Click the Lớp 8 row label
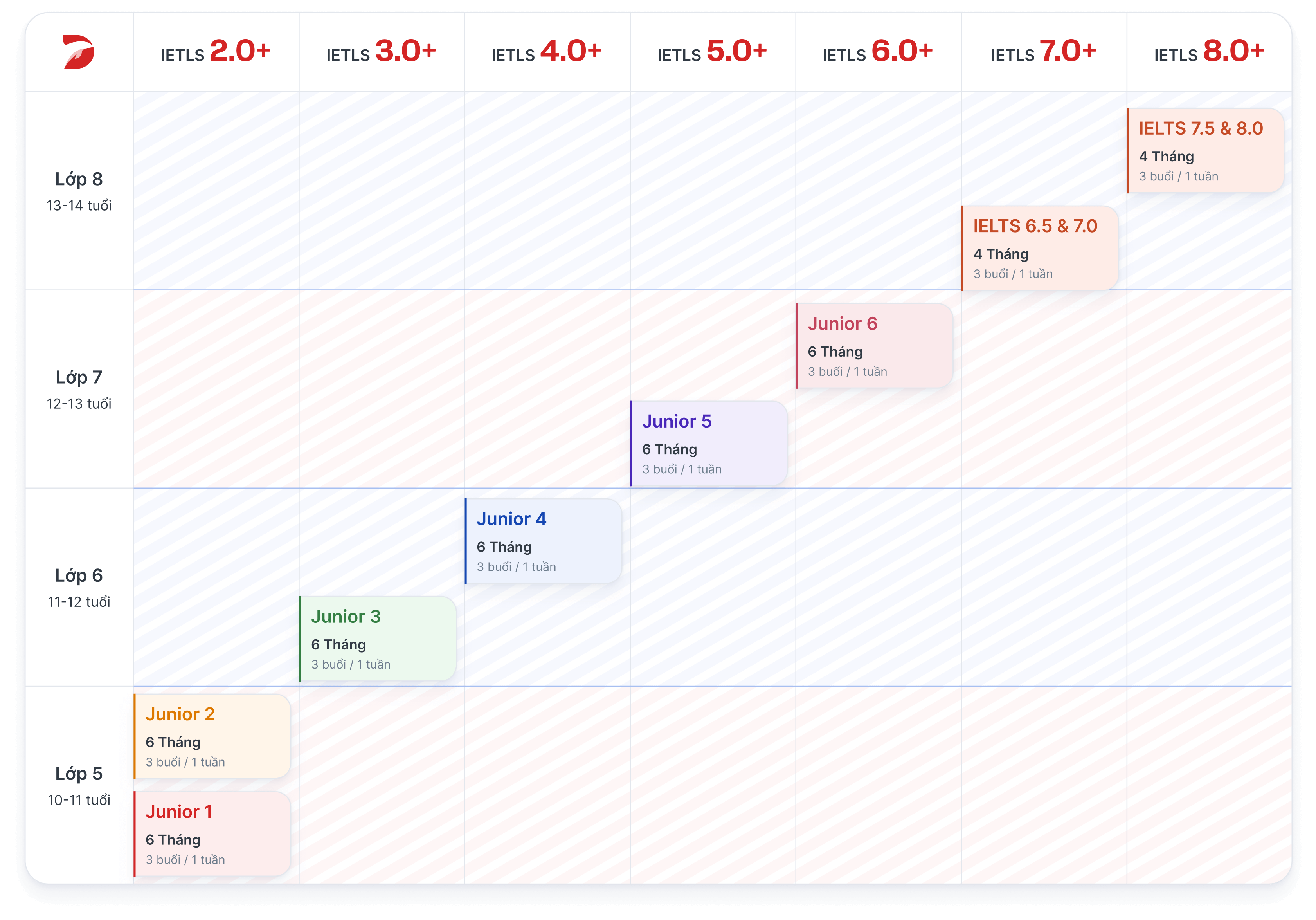Viewport: 1316px width, 920px height. coord(79,179)
